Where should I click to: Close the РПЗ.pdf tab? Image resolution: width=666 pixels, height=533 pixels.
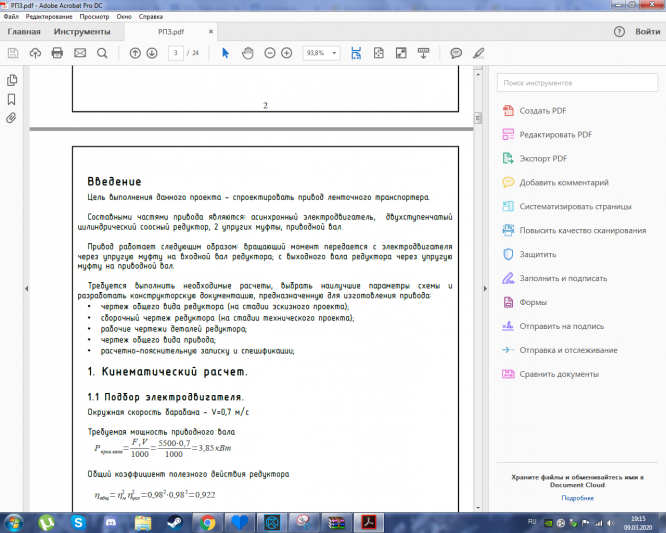211,31
